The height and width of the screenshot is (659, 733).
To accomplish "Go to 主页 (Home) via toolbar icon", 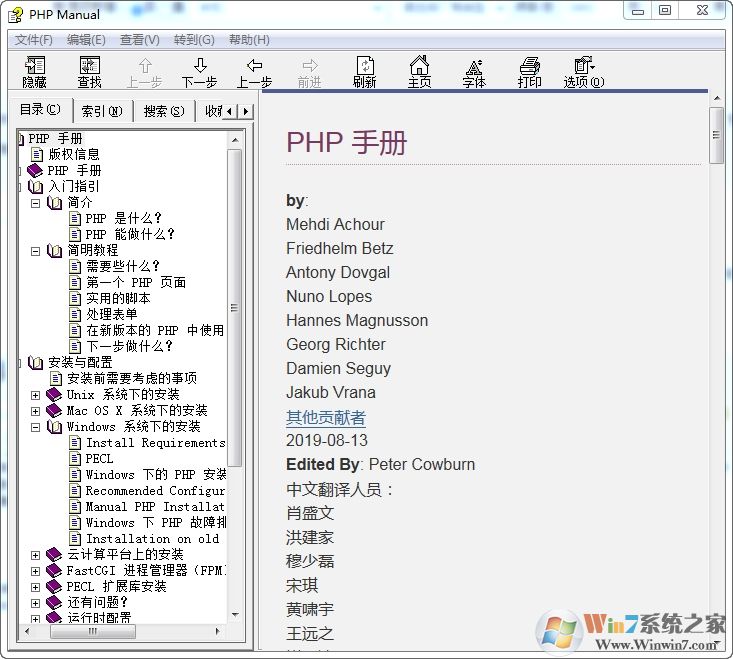I will pyautogui.click(x=419, y=66).
